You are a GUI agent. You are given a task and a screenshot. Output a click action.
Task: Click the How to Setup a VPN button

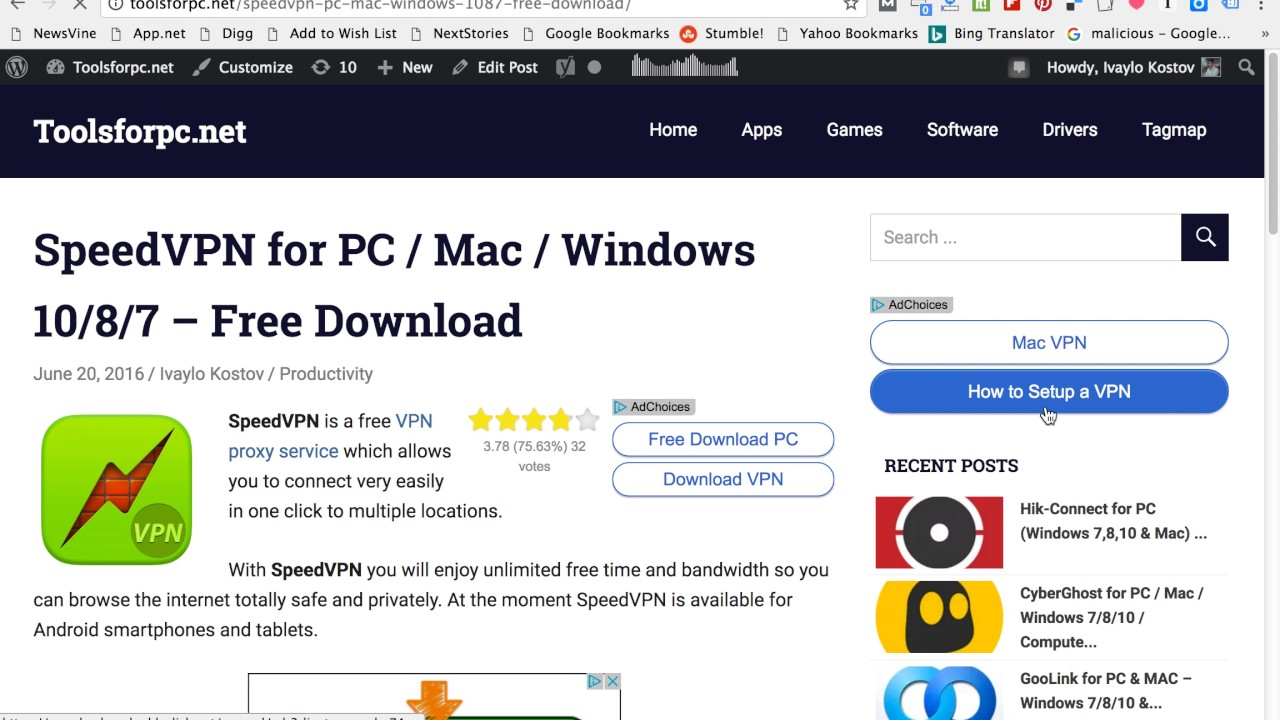(1049, 392)
